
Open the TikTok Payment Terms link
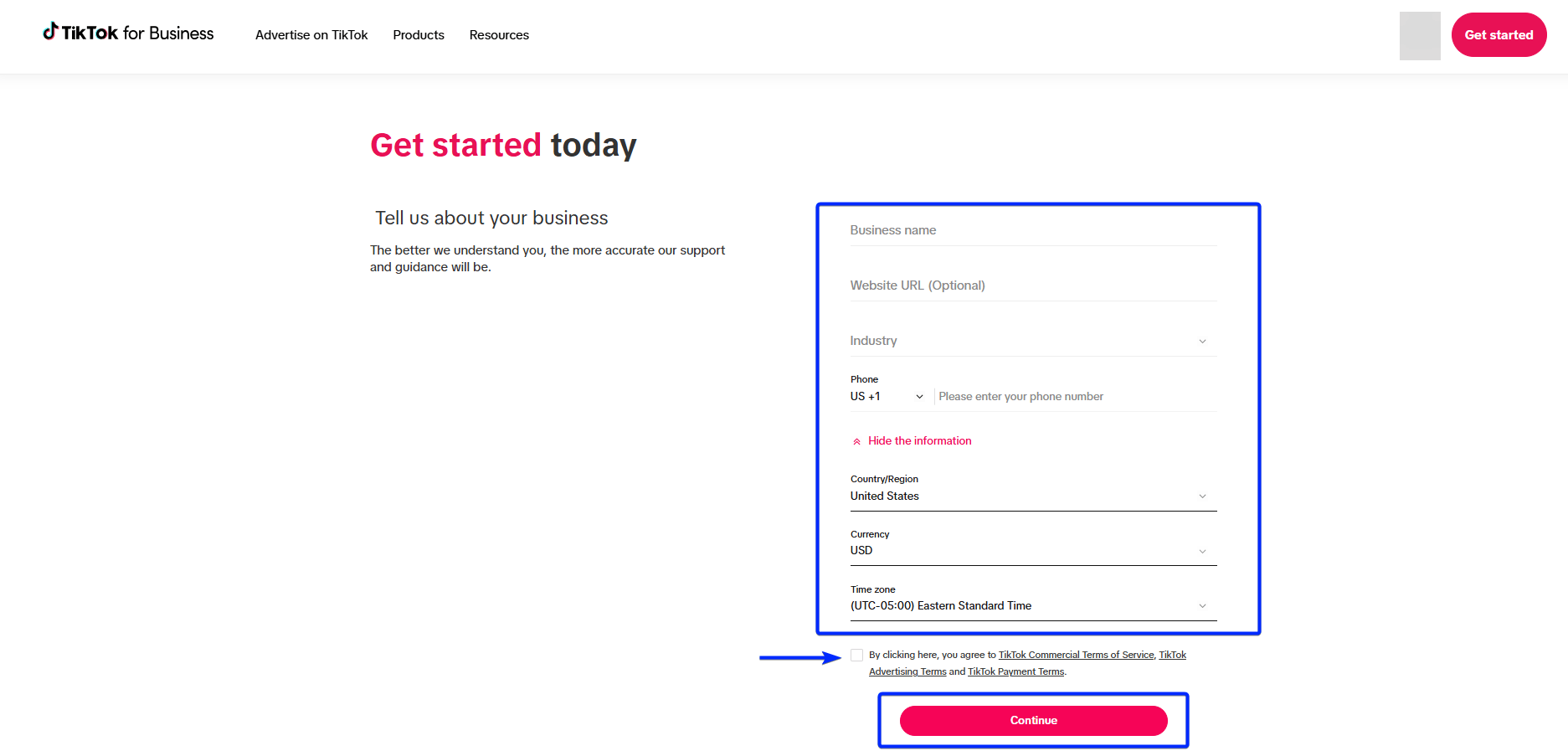[1015, 672]
